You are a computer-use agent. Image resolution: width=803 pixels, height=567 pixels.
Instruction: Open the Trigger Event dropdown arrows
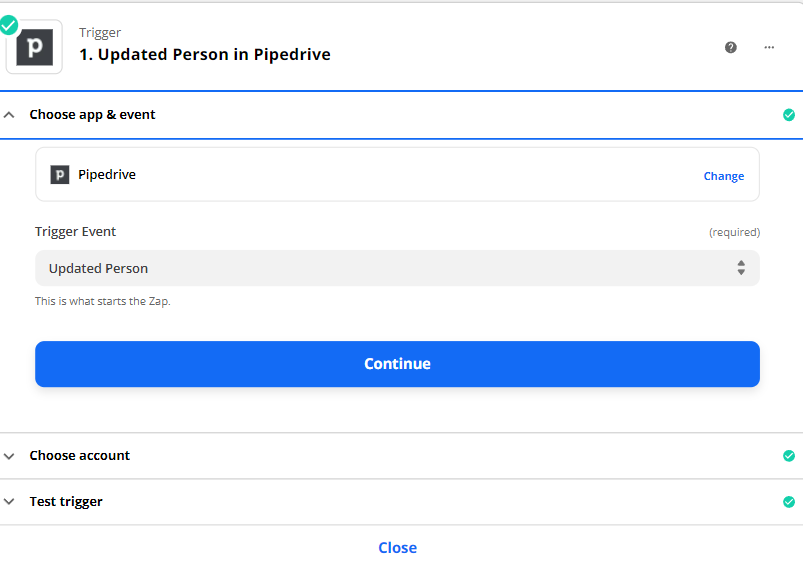coord(741,268)
